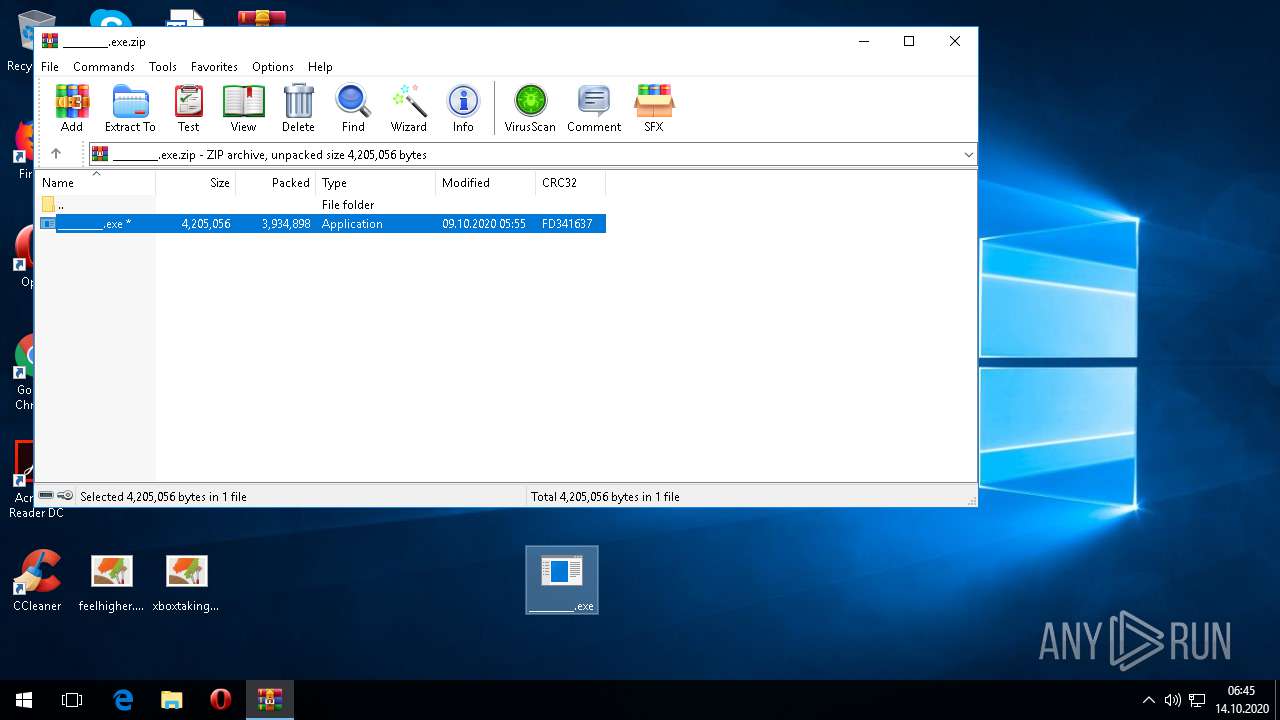Image resolution: width=1280 pixels, height=720 pixels.
Task: Open the taskbar clock and date
Action: point(1241,700)
